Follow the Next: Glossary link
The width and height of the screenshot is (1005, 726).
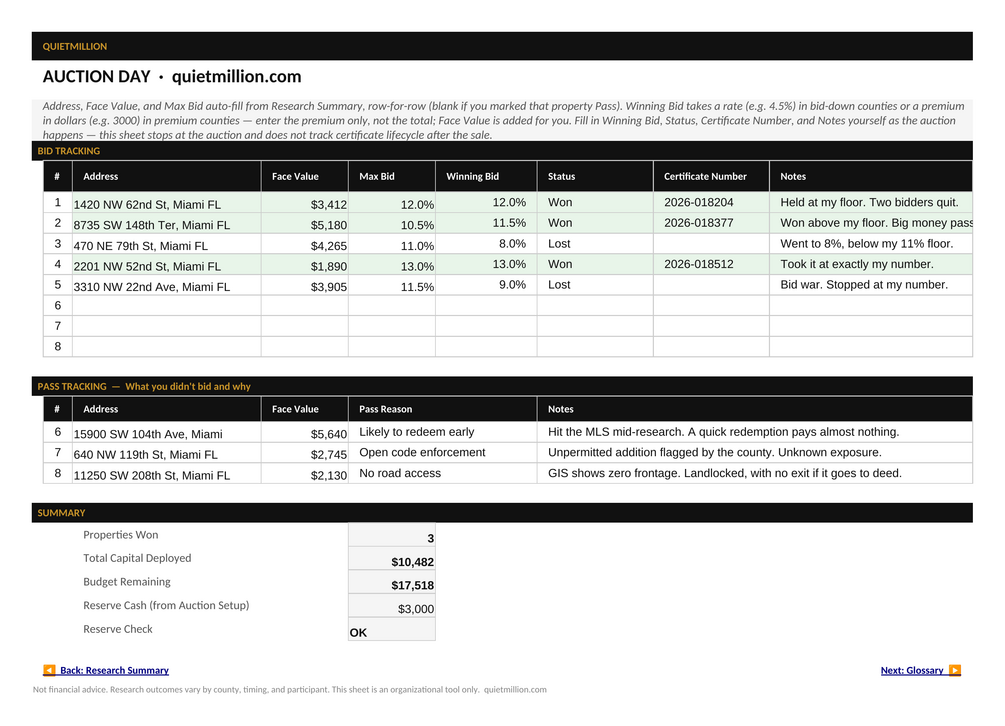tap(911, 670)
